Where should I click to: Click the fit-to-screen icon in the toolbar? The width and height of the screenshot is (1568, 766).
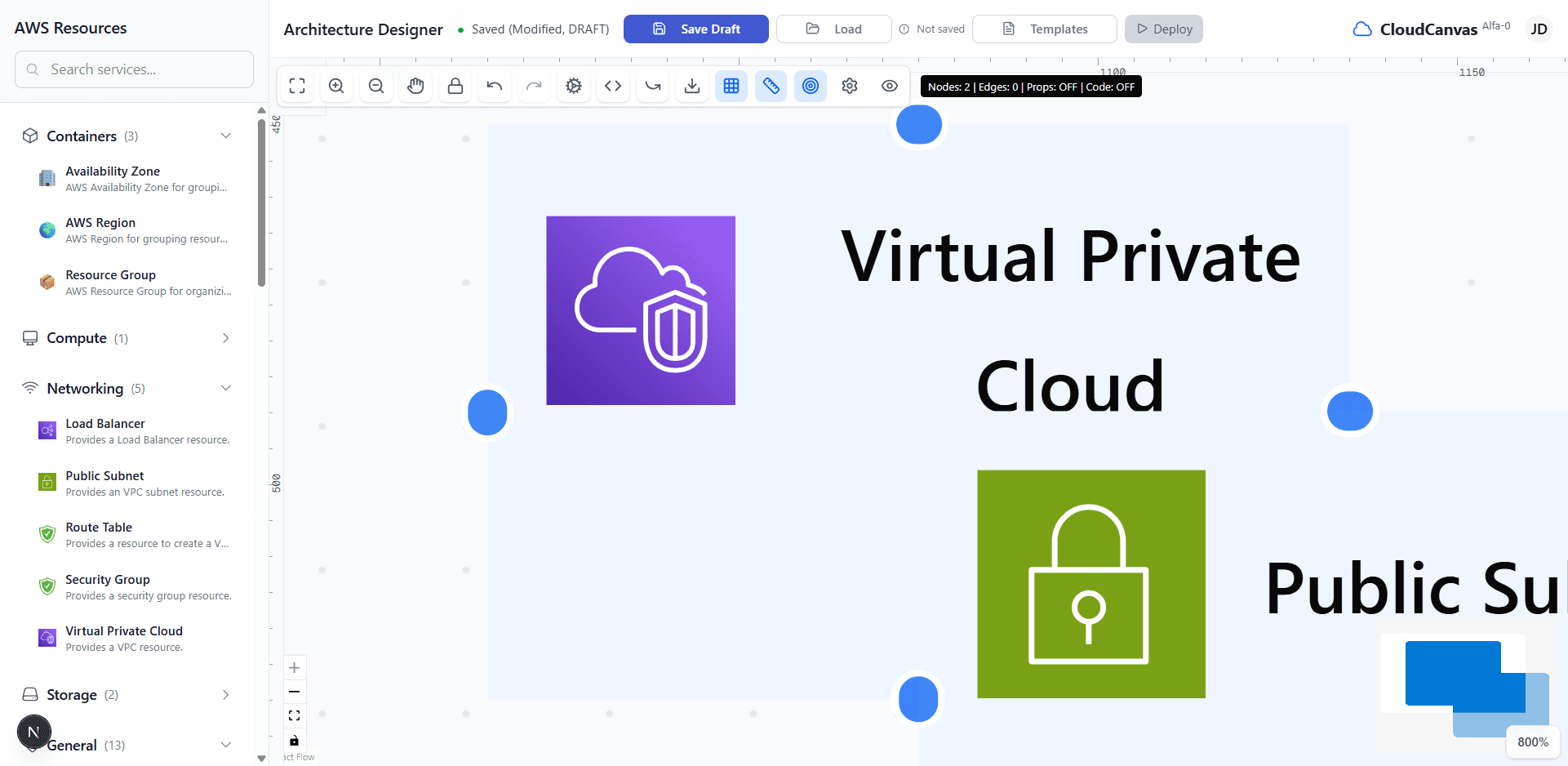point(296,86)
